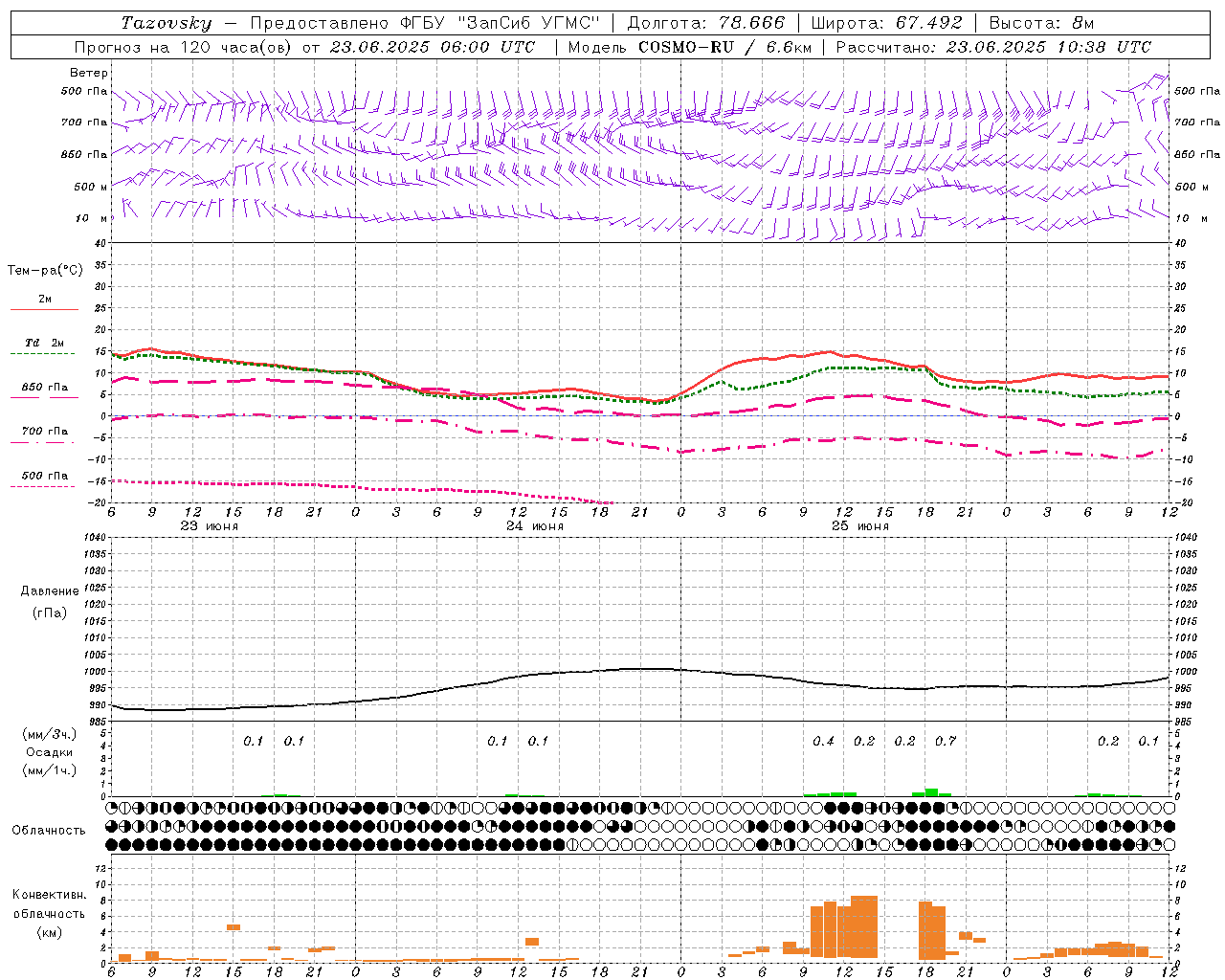This screenshot has height=980, width=1225.
Task: Select the Долгота: 78.666 value
Action: pos(706,23)
